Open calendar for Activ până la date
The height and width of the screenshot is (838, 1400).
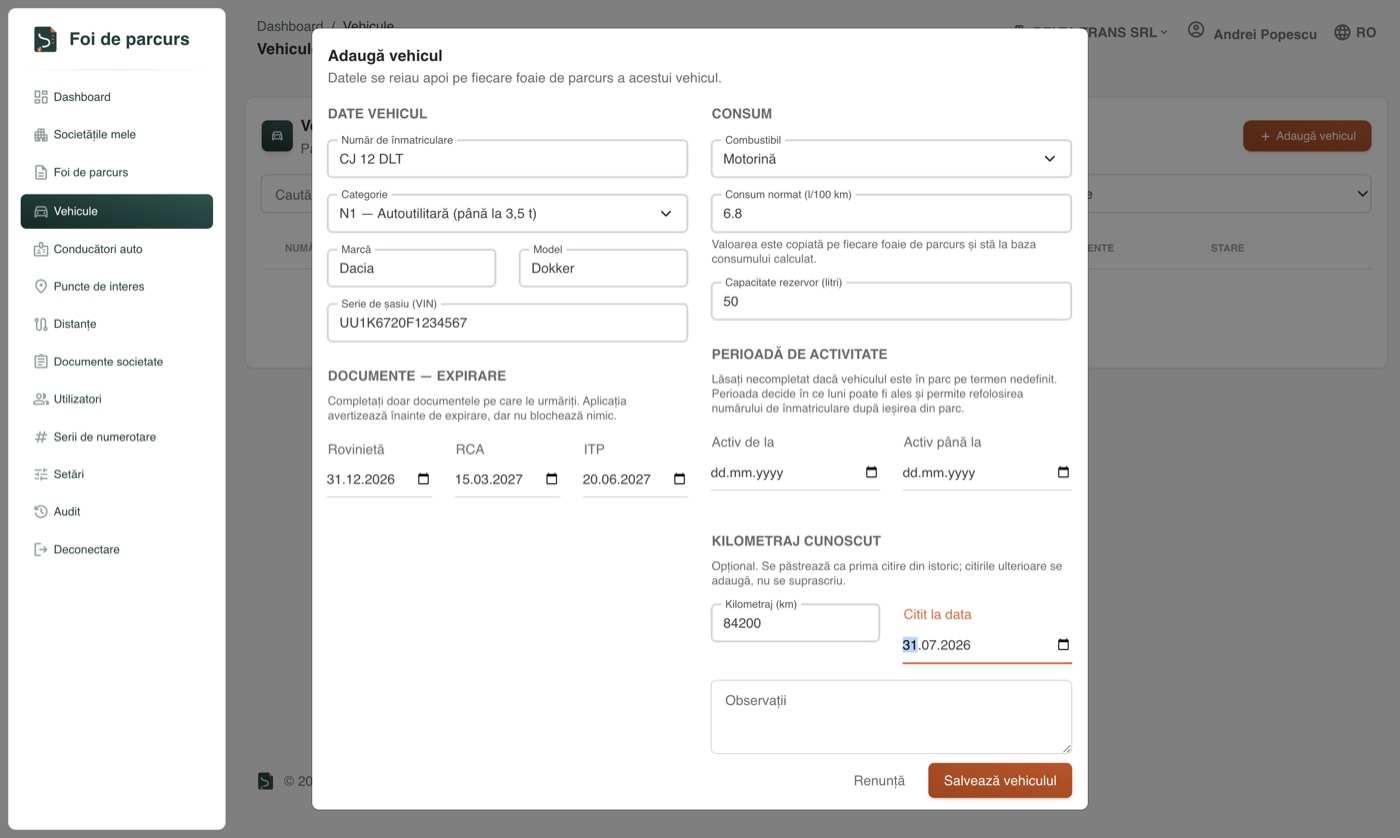[1063, 472]
